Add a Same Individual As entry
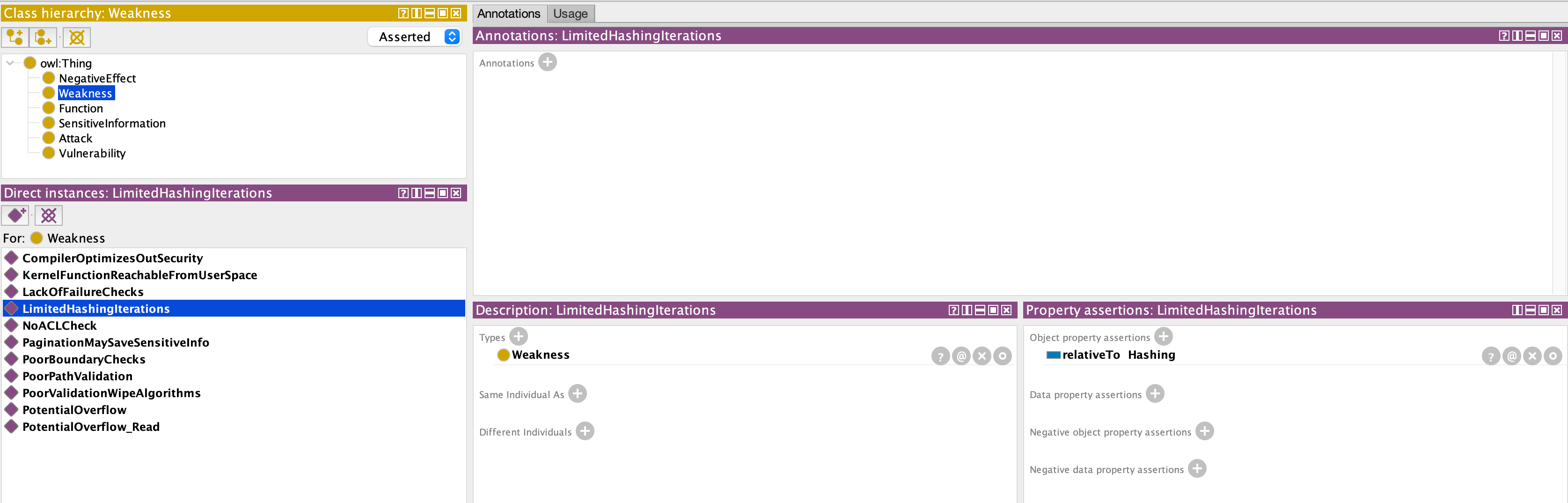1568x503 pixels. pyautogui.click(x=577, y=394)
